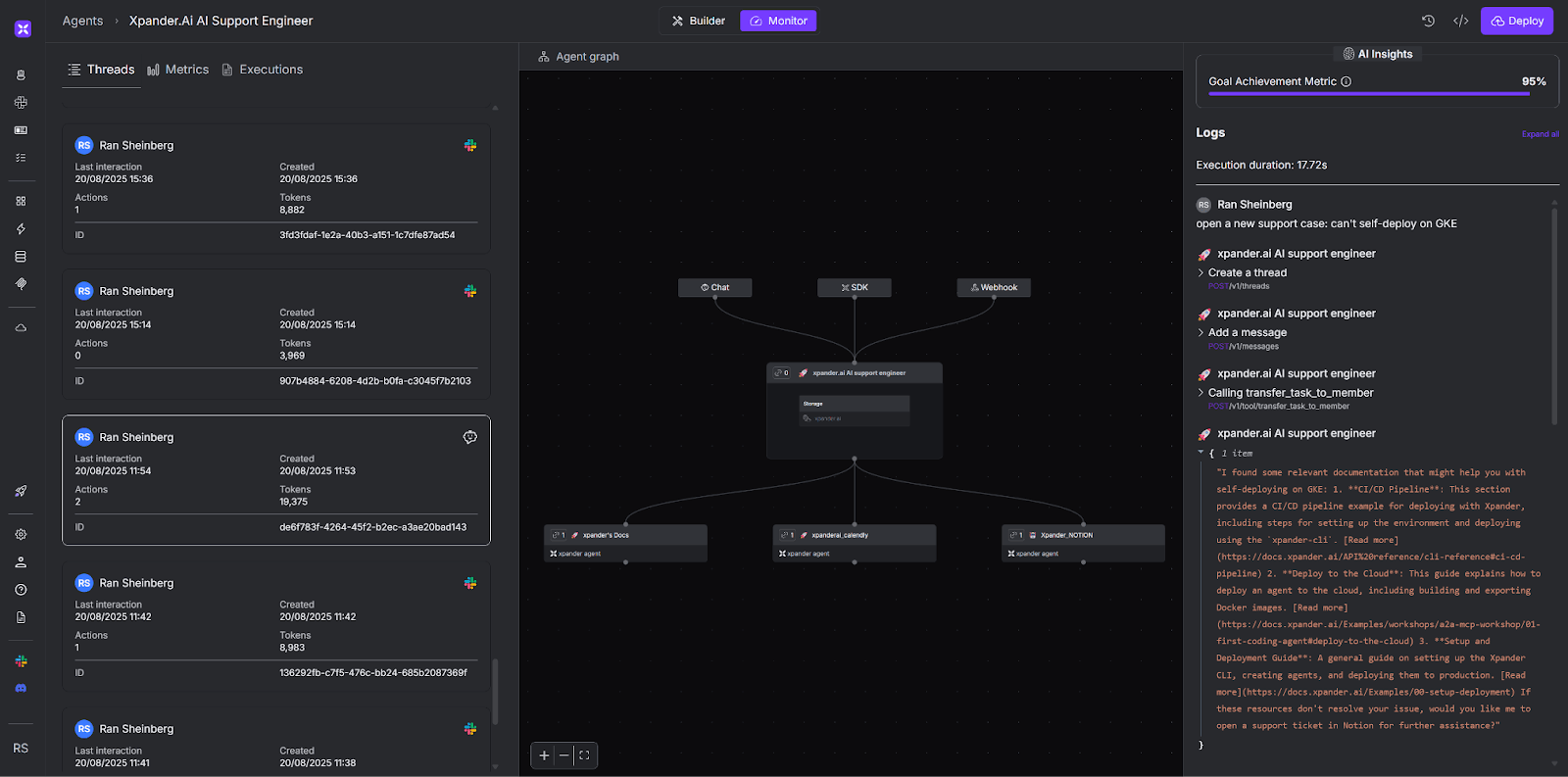The height and width of the screenshot is (777, 1568).
Task: Click the Slack icon in left sidebar
Action: coord(21,661)
